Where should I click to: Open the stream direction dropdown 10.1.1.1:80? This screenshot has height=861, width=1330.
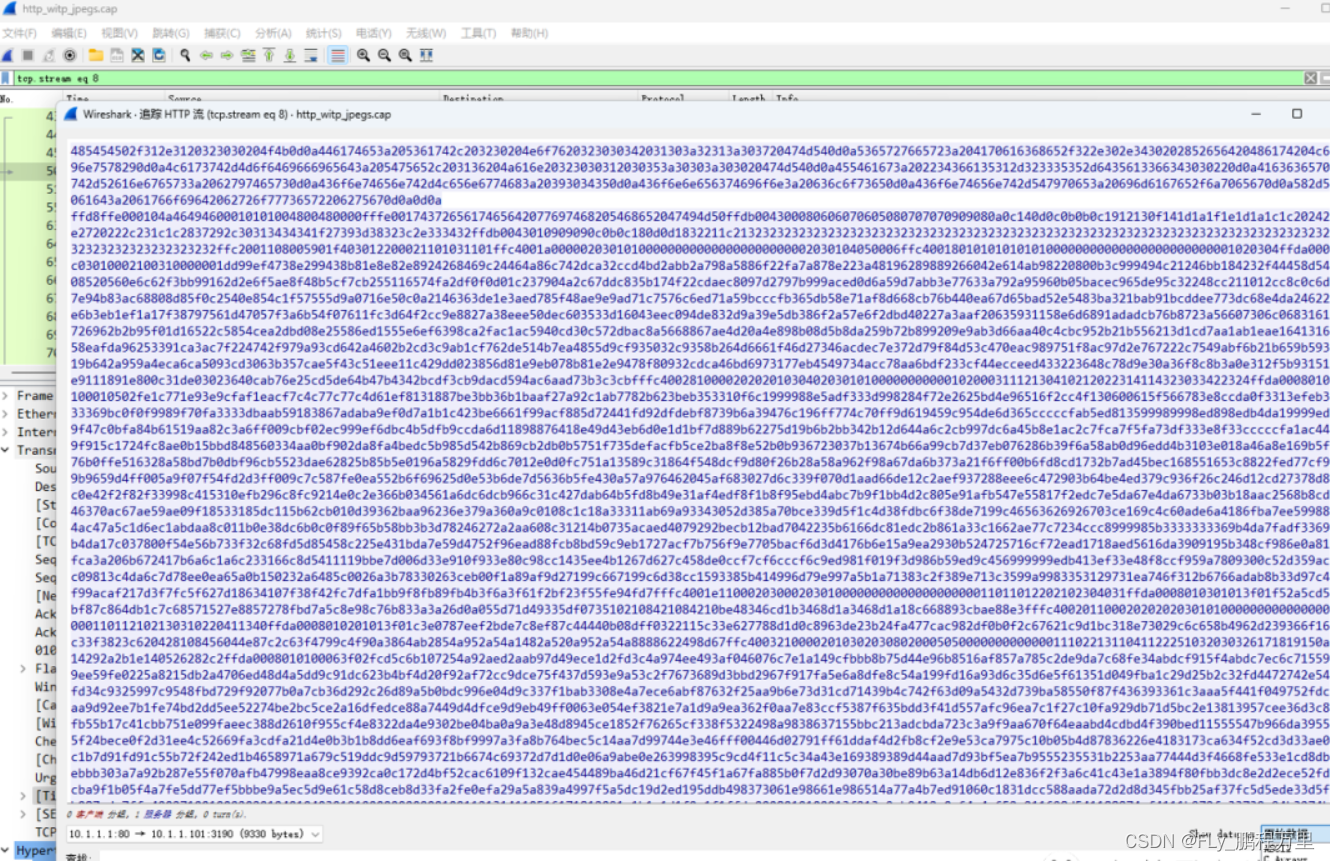(x=195, y=833)
